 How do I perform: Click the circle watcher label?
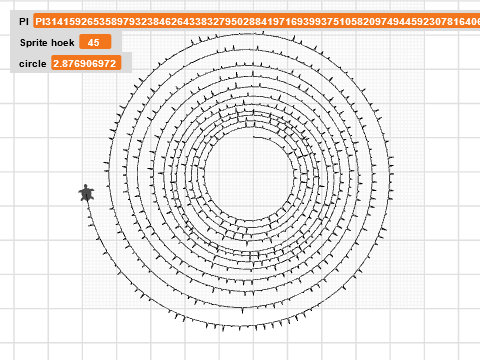33,64
